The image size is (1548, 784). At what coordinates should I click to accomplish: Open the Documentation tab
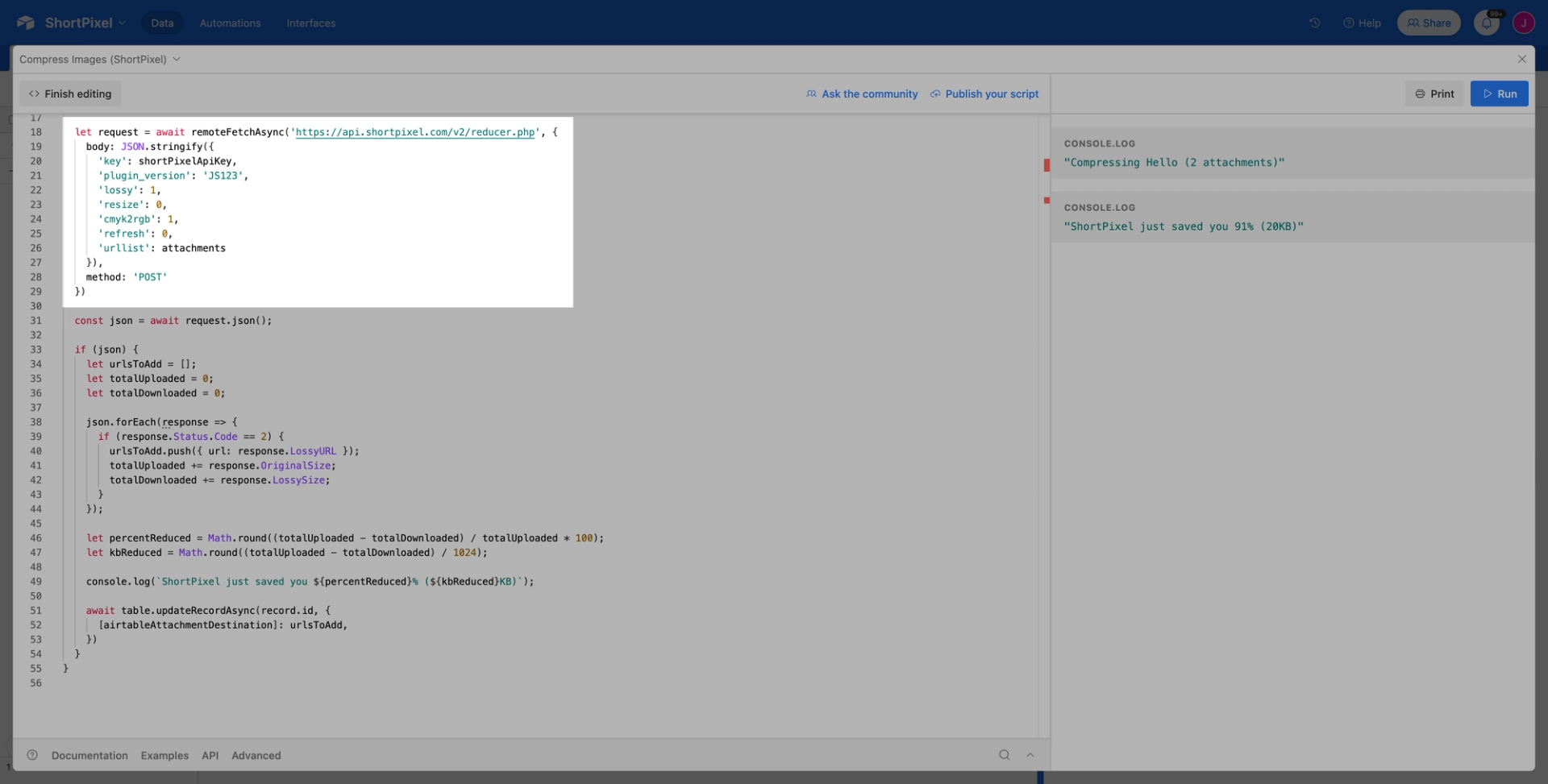click(x=89, y=755)
